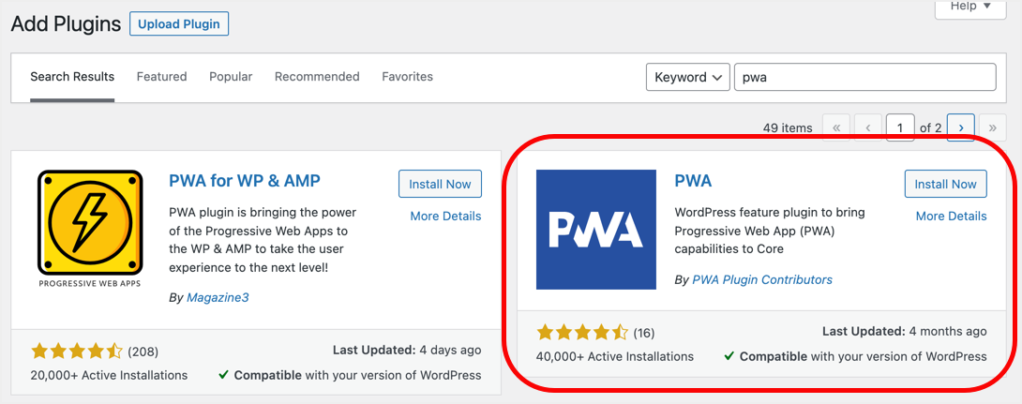Screen dimensions: 1022x404
Task: Open the Recommended tab
Action: point(317,77)
